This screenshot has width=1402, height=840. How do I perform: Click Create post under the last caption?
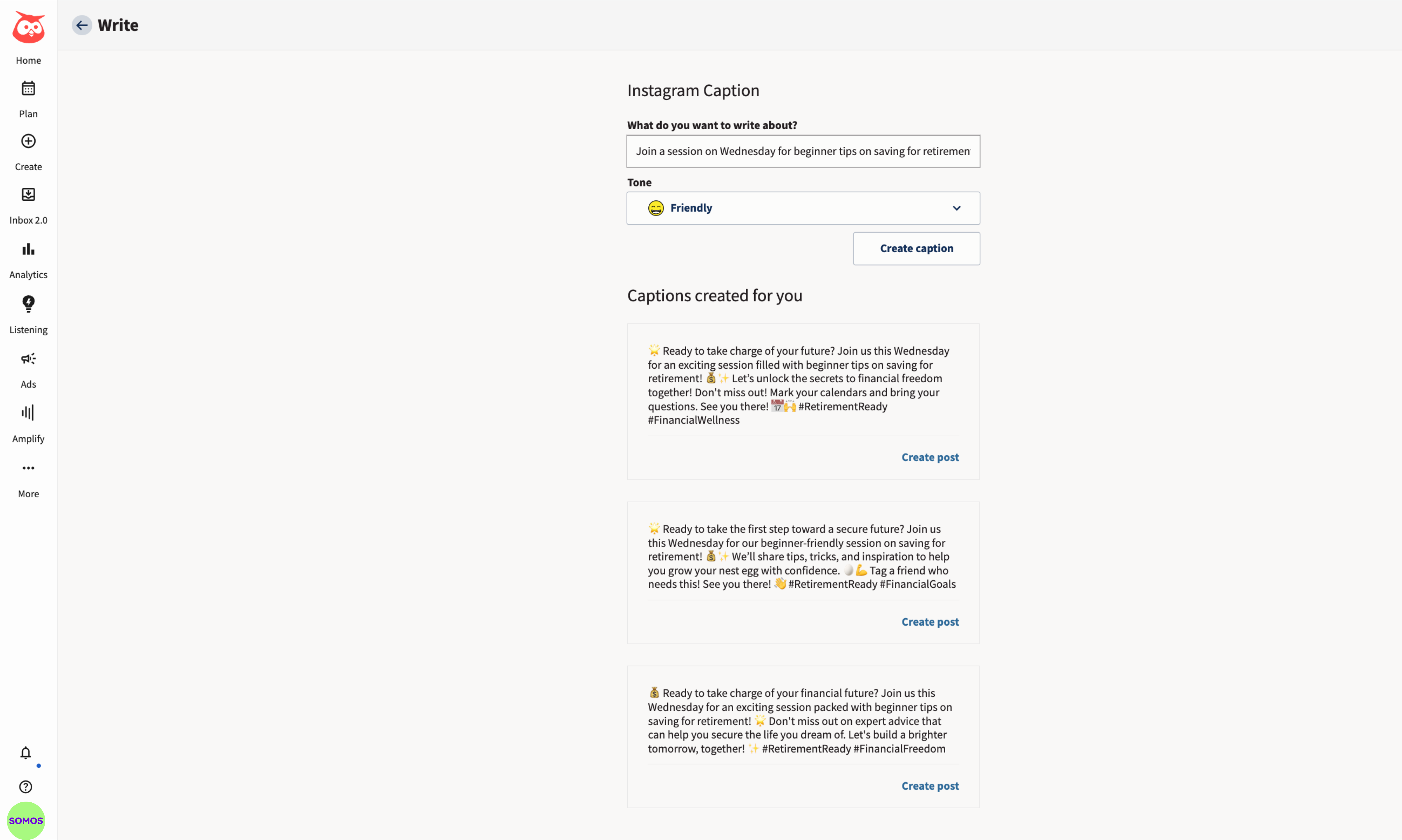930,786
